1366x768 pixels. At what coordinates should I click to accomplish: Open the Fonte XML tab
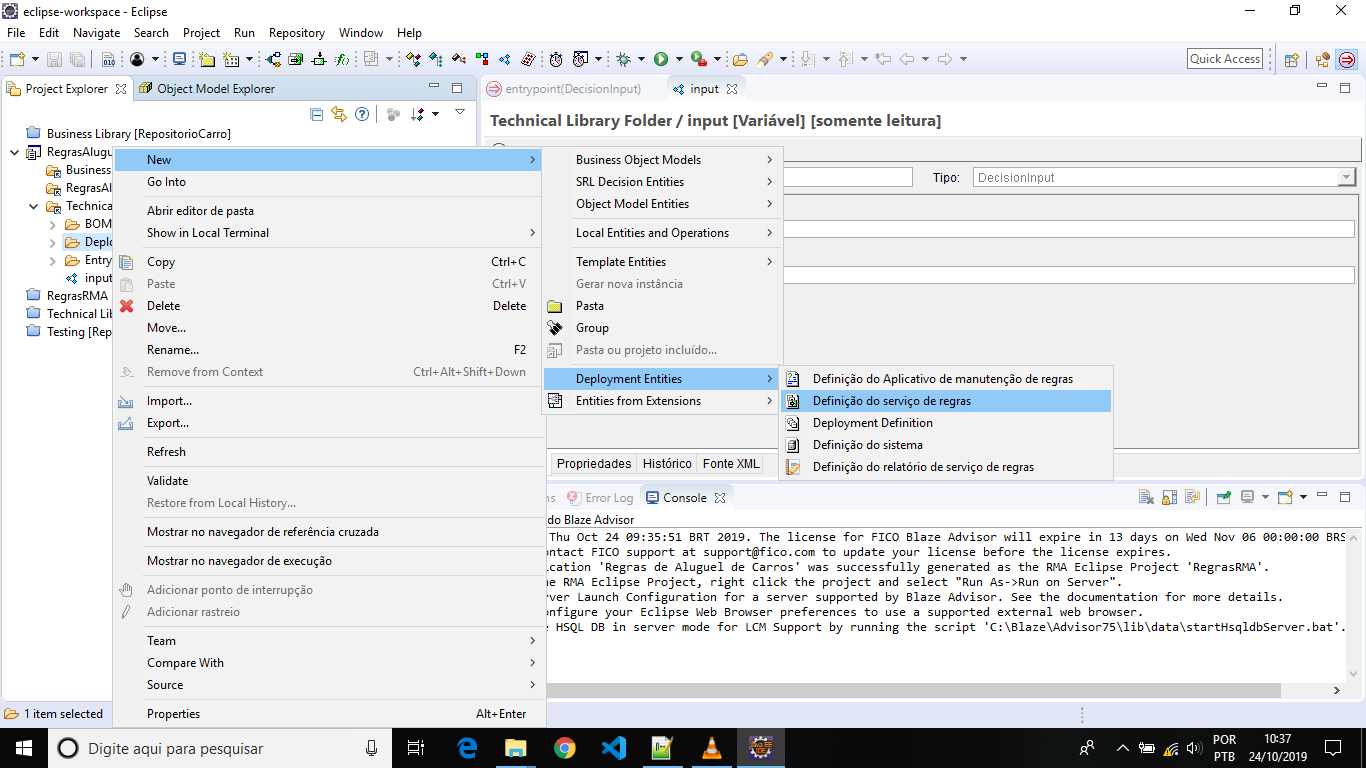coord(731,464)
